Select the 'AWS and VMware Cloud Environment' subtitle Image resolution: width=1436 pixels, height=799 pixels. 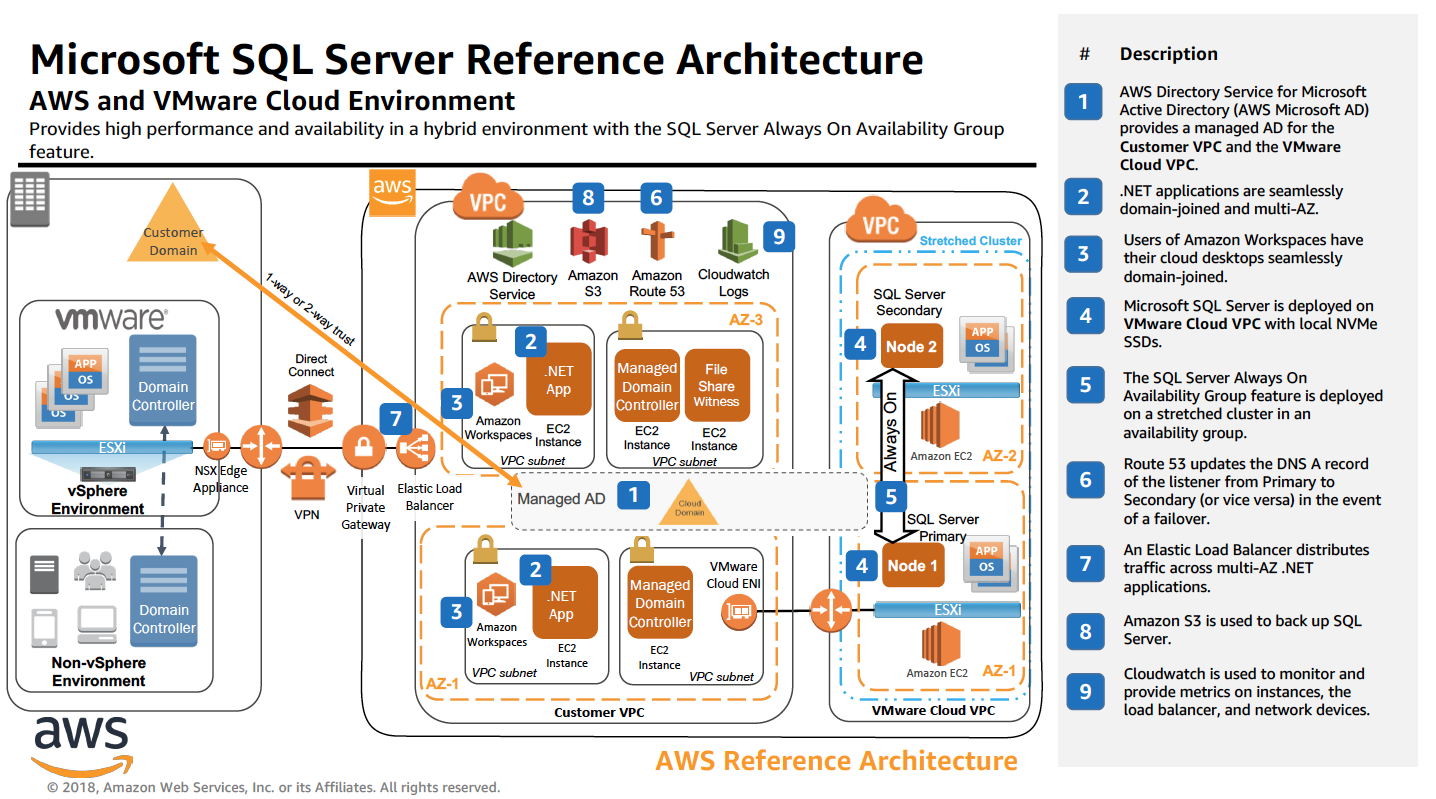point(273,101)
